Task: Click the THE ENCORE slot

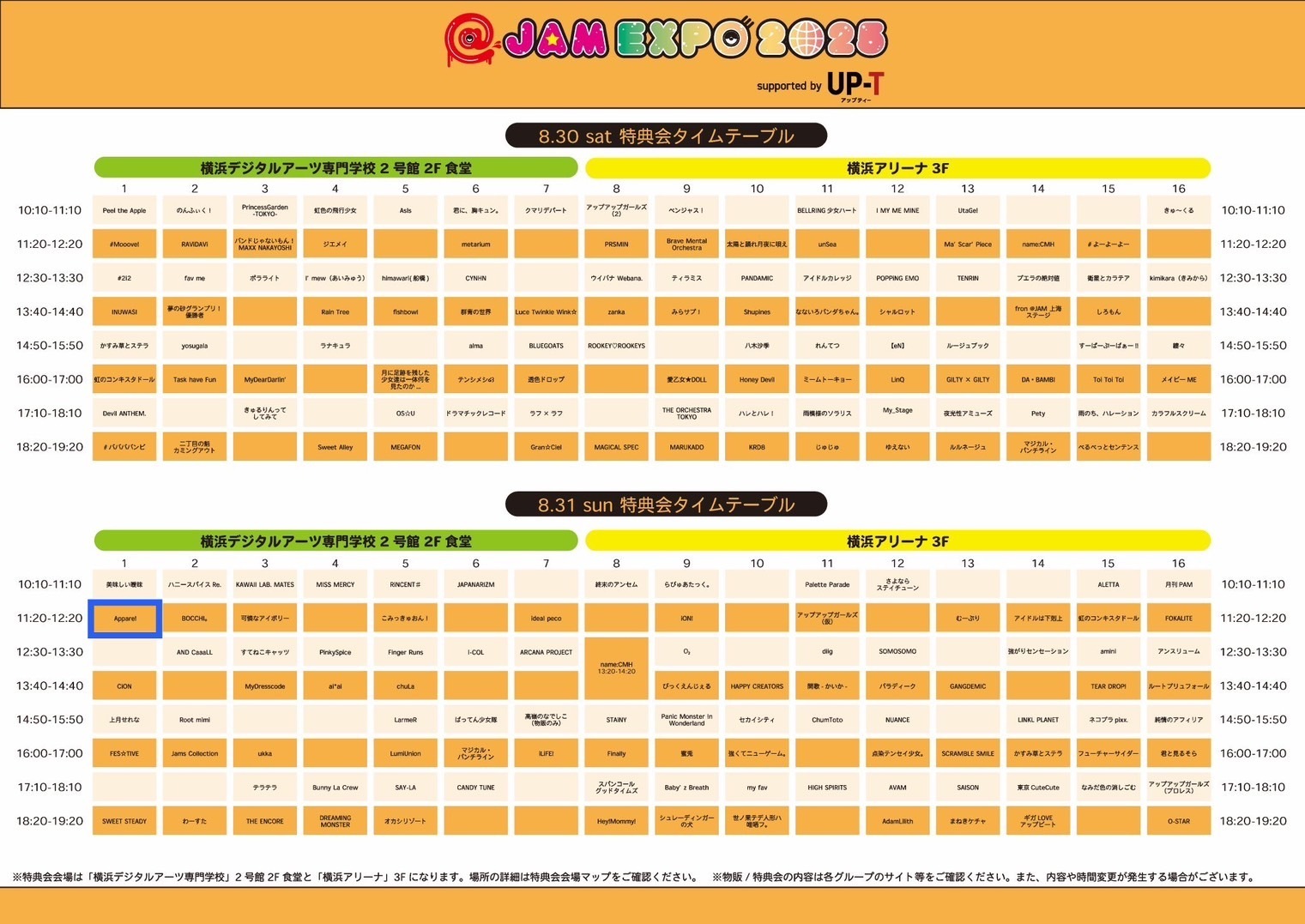Action: [x=265, y=821]
